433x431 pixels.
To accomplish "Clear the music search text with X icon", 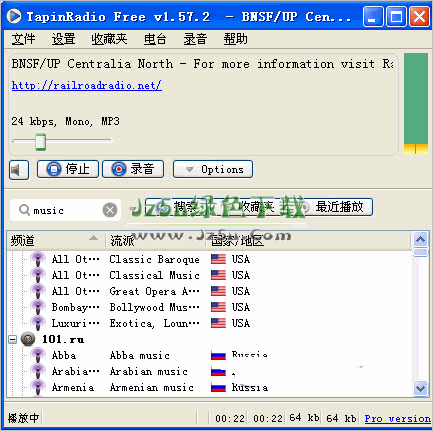I will pos(110,210).
